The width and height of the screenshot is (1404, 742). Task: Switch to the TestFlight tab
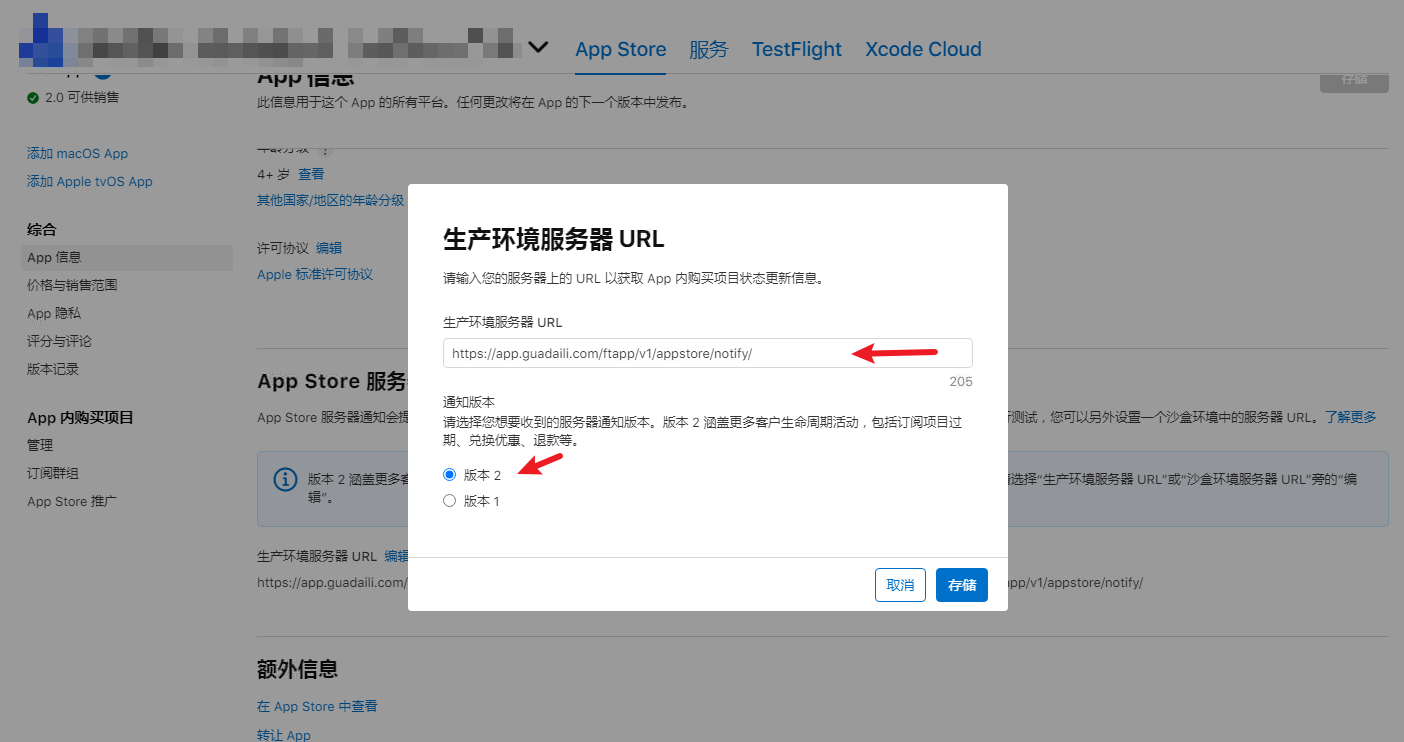coord(796,48)
